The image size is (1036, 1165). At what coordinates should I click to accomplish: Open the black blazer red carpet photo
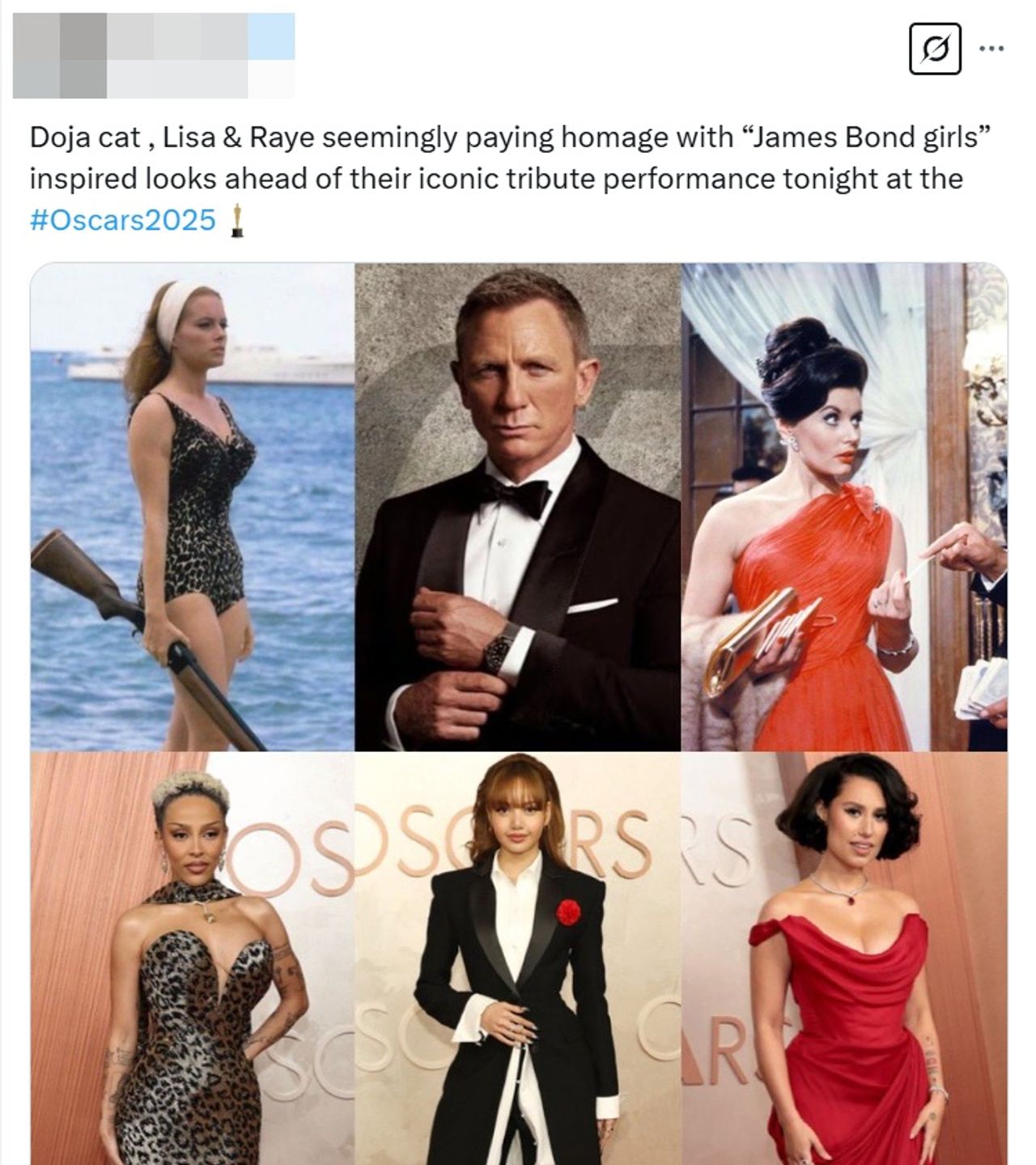517,958
